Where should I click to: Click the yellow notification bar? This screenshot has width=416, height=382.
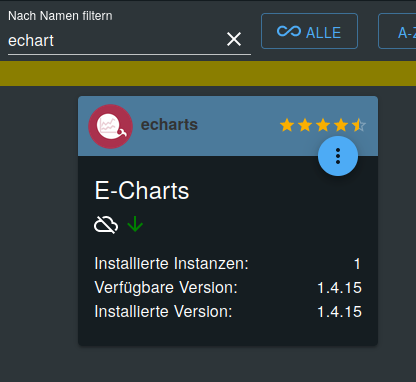point(208,73)
